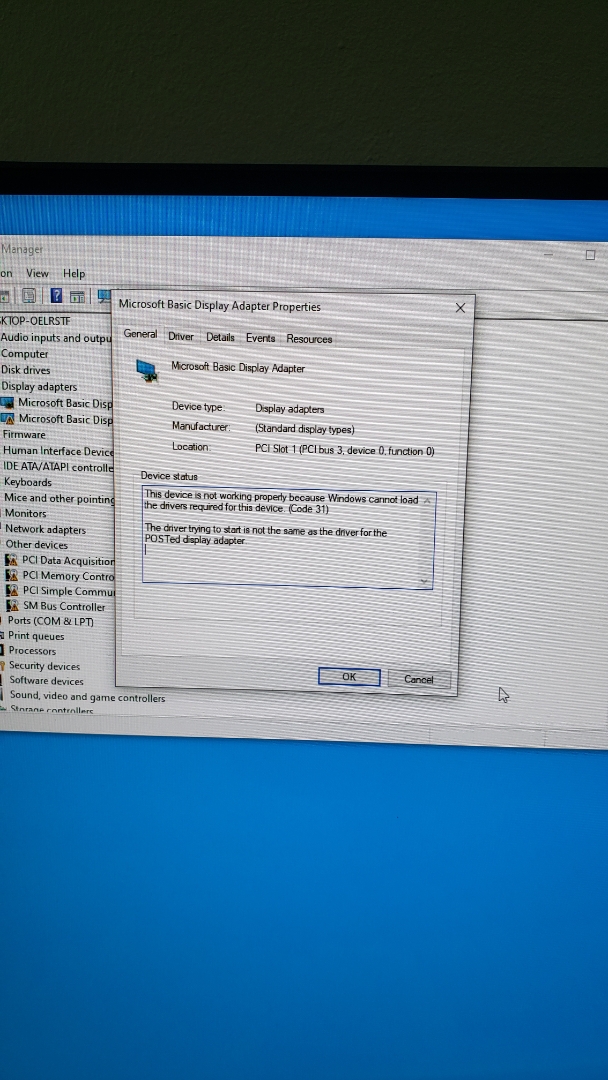Select the PCI Simple Communications device
This screenshot has height=1080, width=608.
click(70, 591)
